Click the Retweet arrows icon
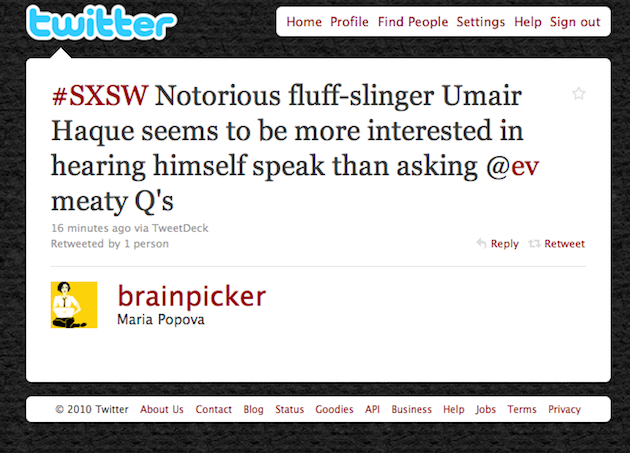 [534, 243]
